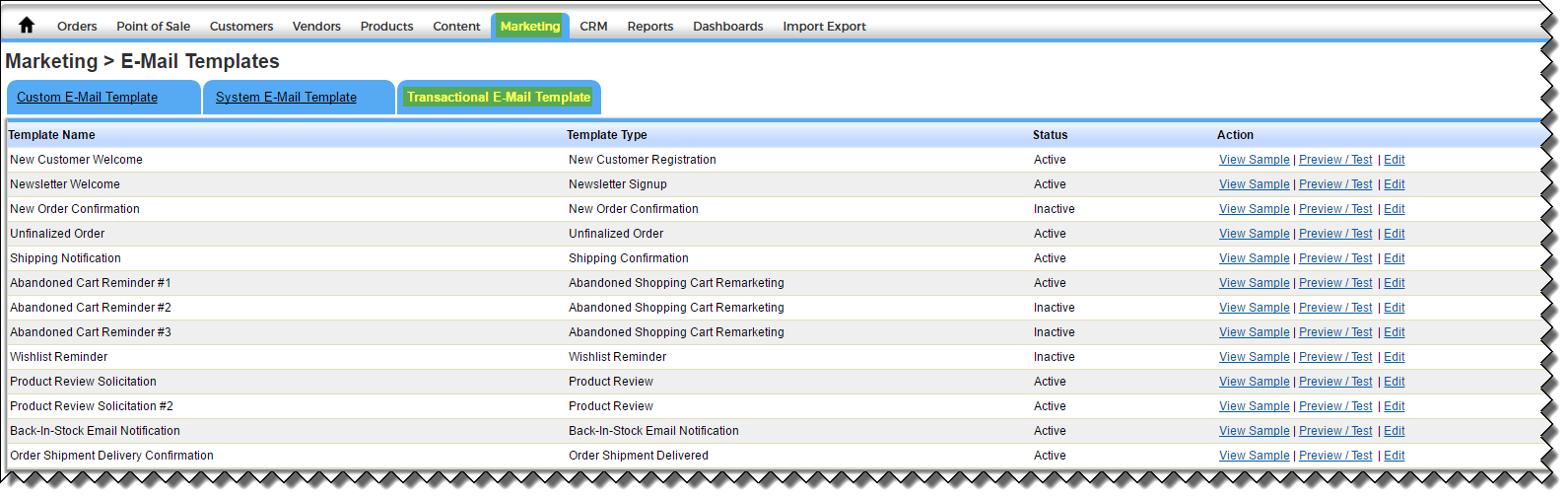1568x499 pixels.
Task: Open the Vendors menu
Action: [316, 27]
